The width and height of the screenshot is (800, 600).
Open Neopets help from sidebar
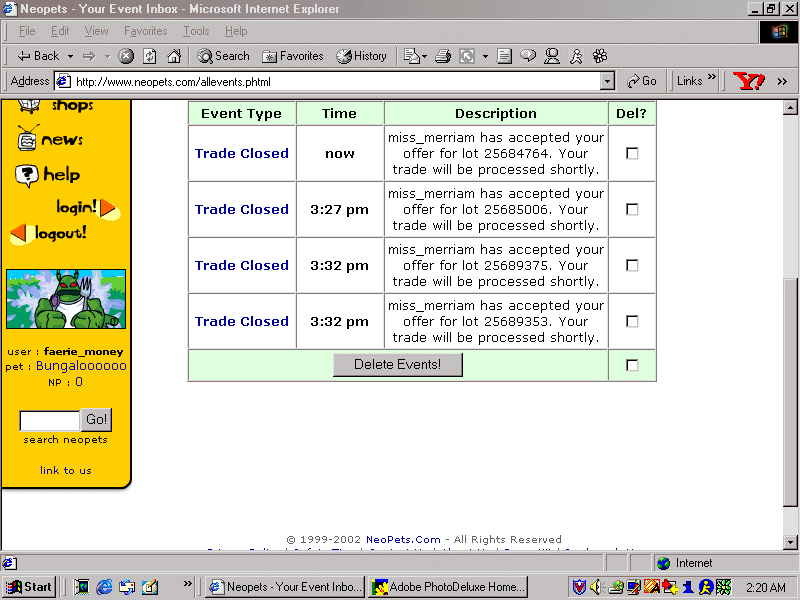click(48, 175)
